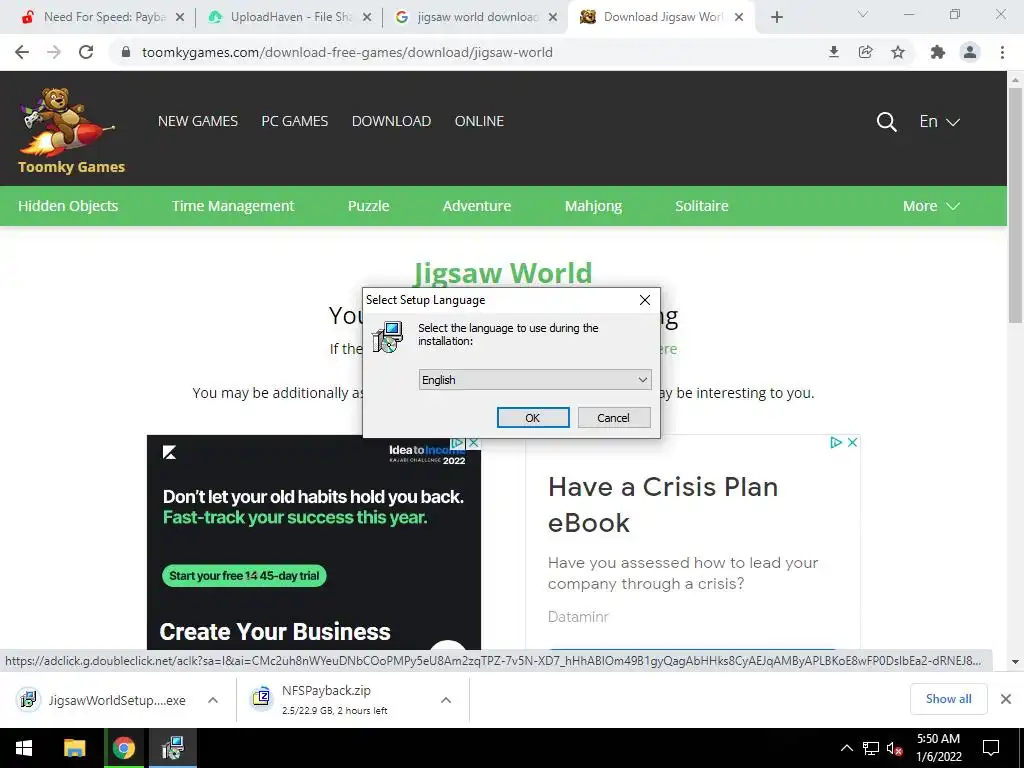1024x768 pixels.
Task: Click Show all downloads
Action: coord(948,699)
